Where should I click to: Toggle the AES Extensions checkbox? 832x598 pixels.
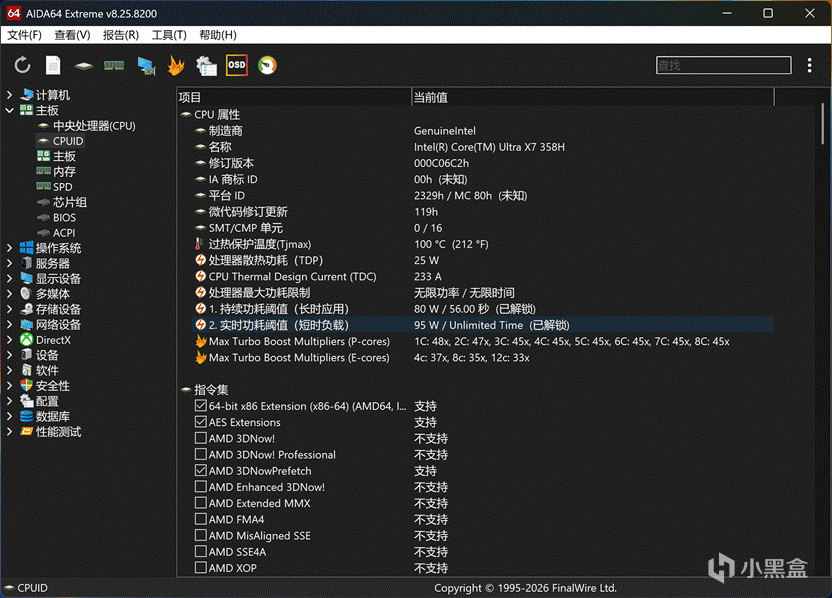point(201,422)
